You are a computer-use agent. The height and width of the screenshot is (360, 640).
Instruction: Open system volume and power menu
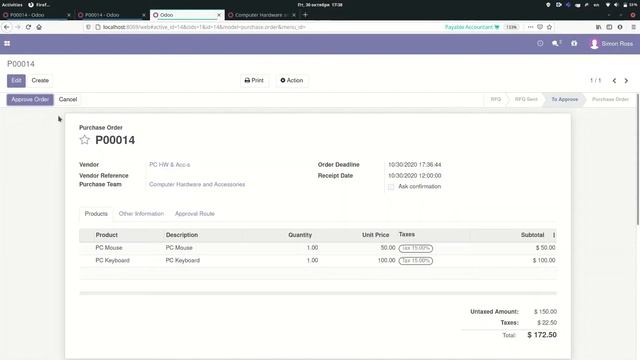(620, 4)
